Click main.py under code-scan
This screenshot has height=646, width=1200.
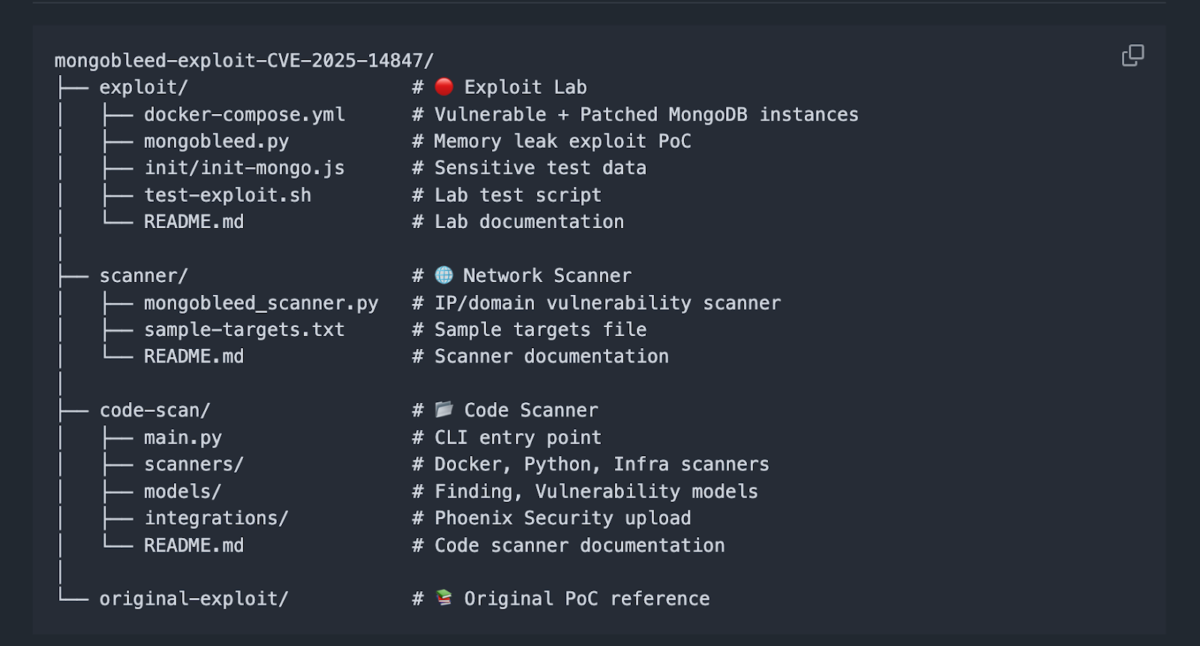pyautogui.click(x=183, y=438)
